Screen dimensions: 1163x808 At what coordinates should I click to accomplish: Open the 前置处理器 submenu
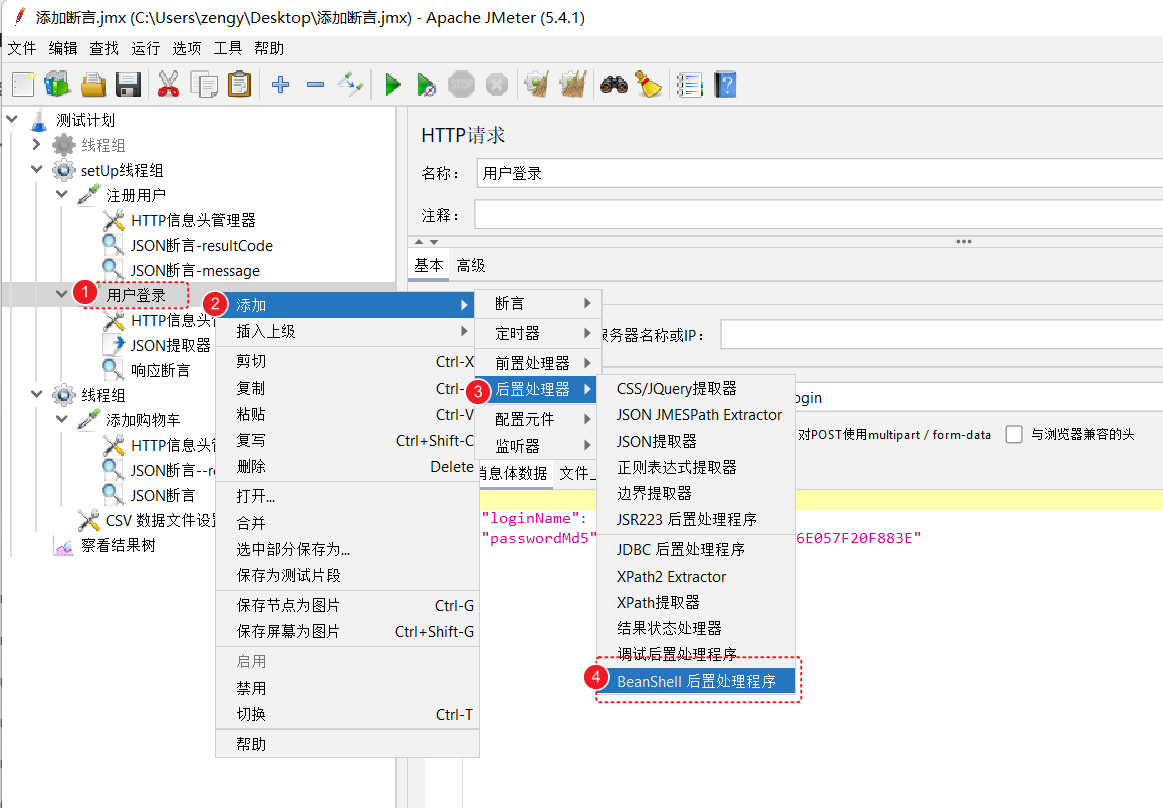pos(538,363)
